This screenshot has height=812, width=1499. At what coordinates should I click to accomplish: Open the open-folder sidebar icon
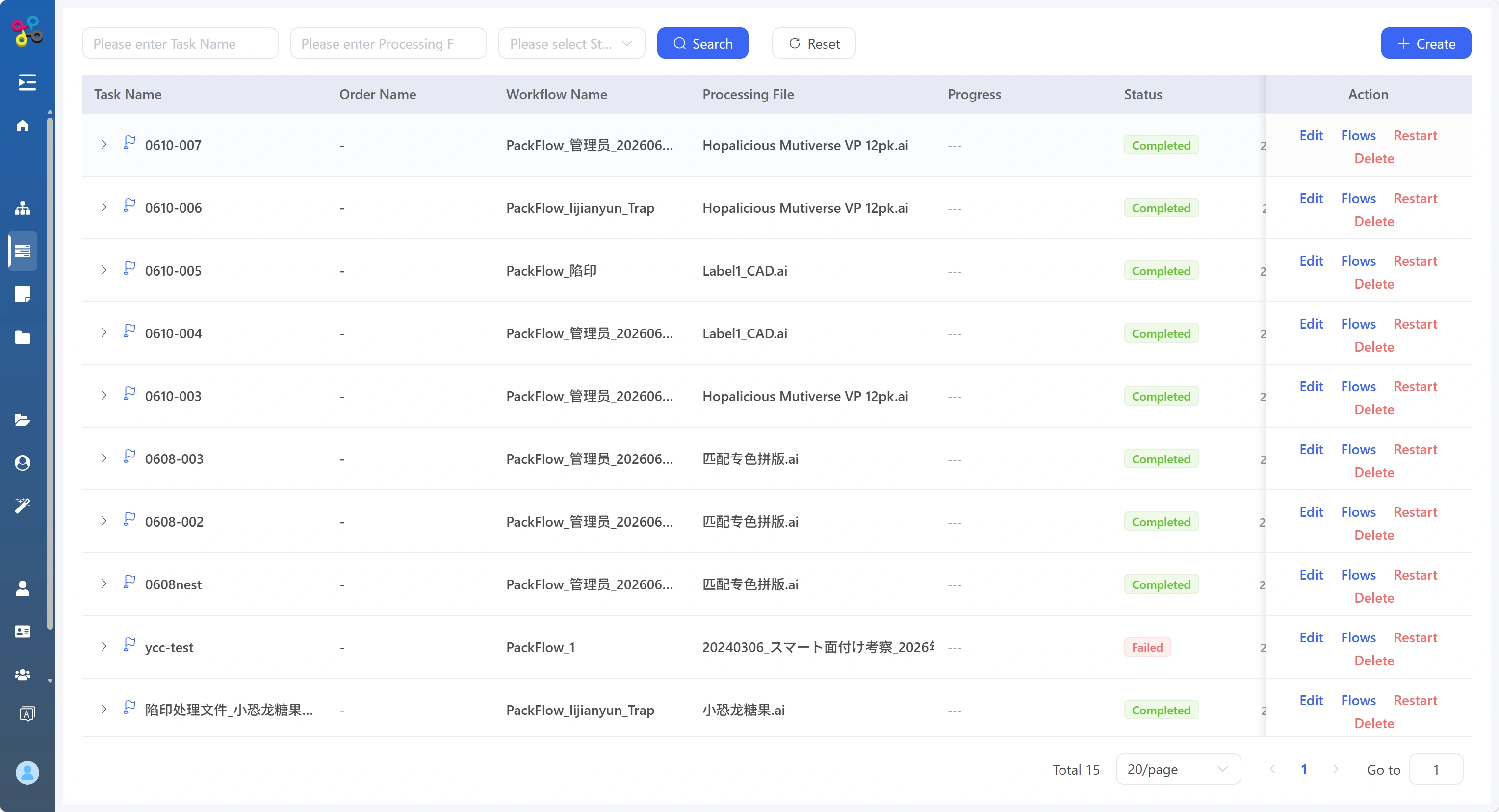(x=23, y=419)
